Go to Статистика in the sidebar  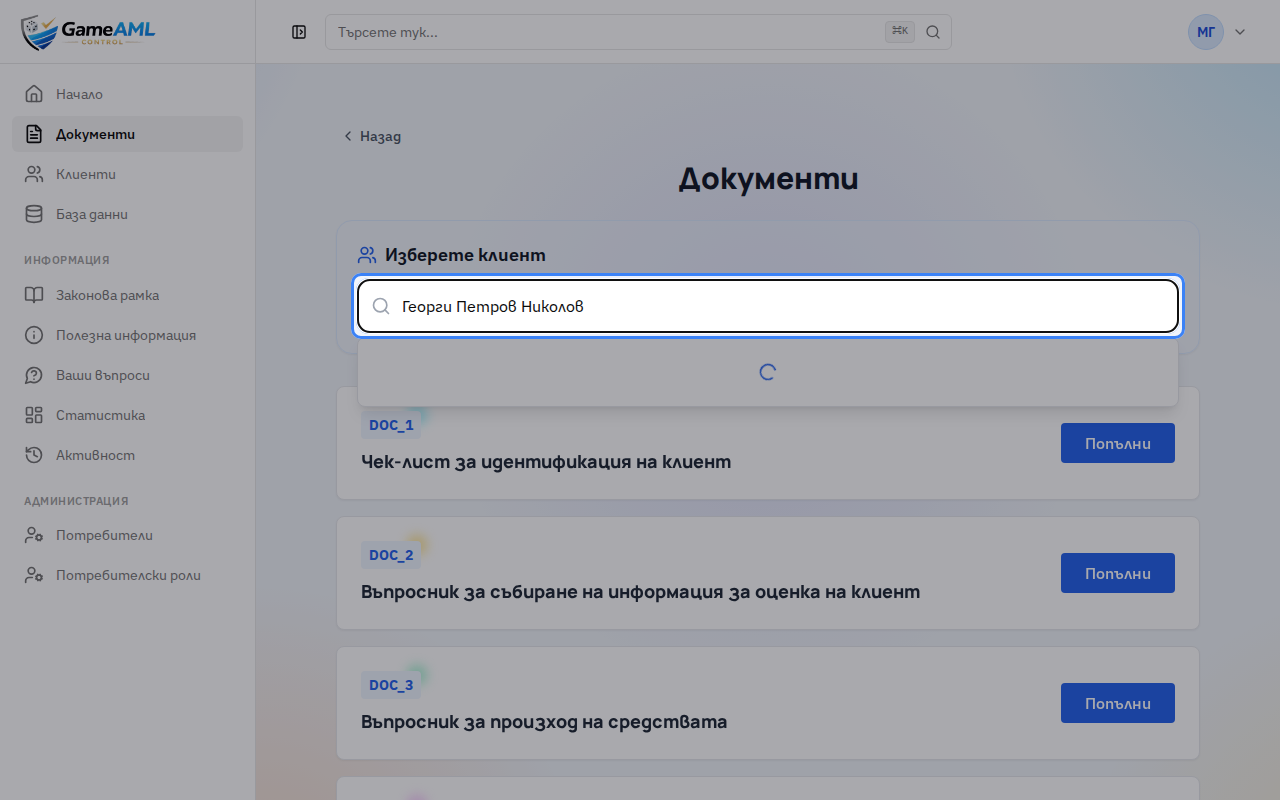tap(127, 415)
